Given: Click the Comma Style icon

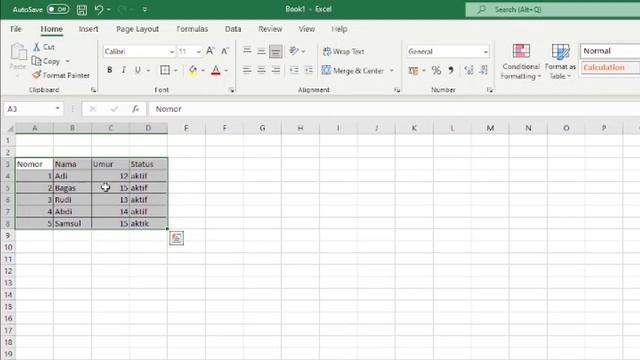Looking at the screenshot, I should [x=451, y=70].
